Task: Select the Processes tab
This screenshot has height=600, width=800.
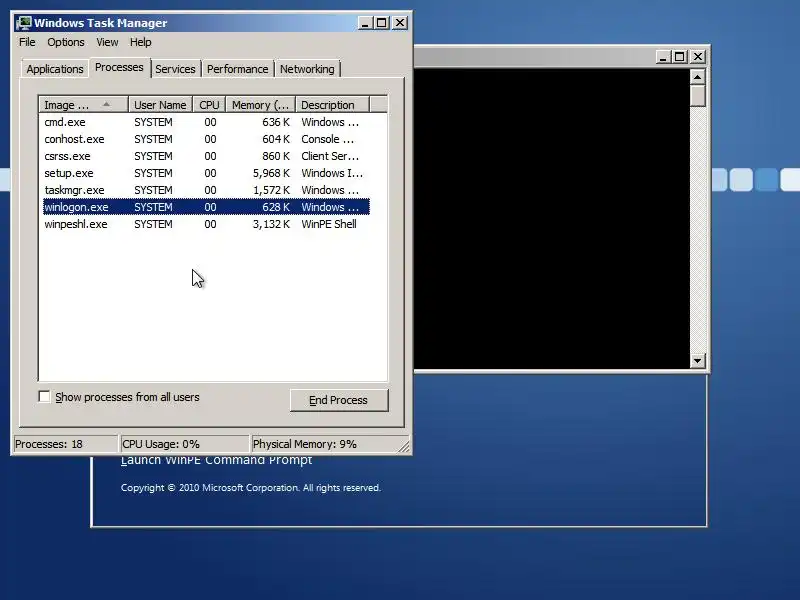Action: pos(119,67)
